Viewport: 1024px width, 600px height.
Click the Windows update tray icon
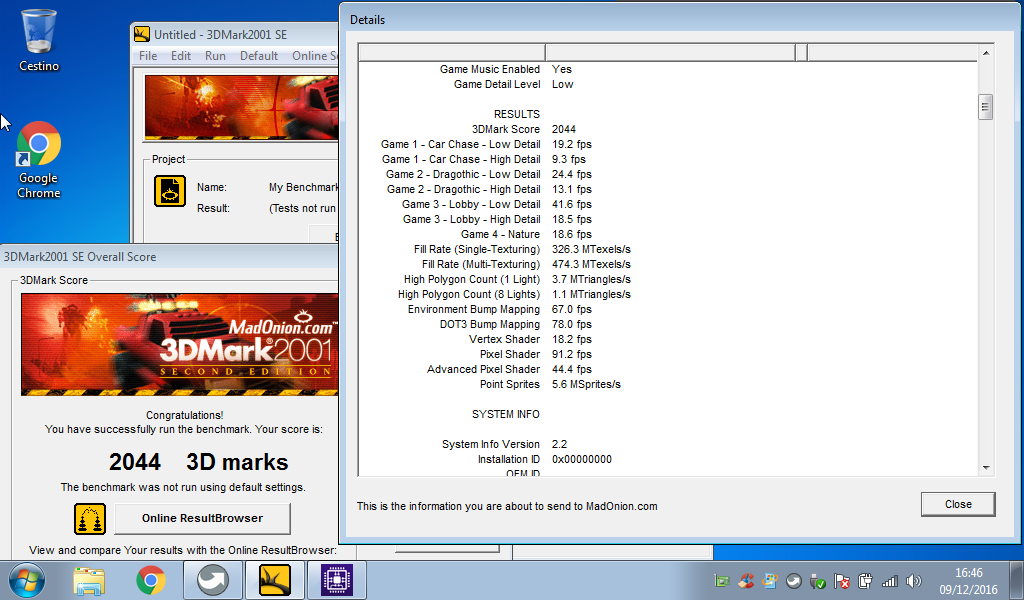770,580
